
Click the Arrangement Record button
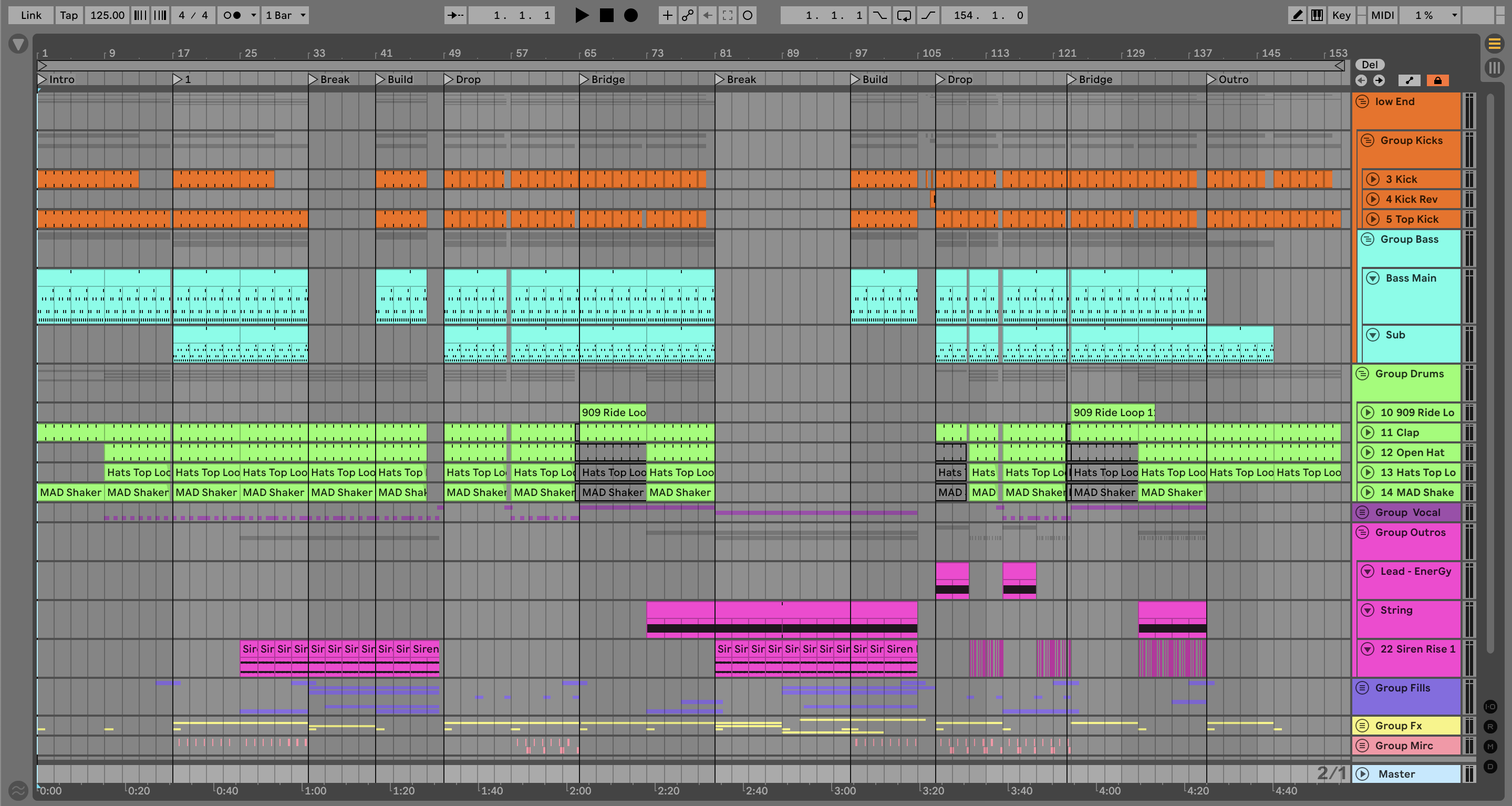(630, 15)
